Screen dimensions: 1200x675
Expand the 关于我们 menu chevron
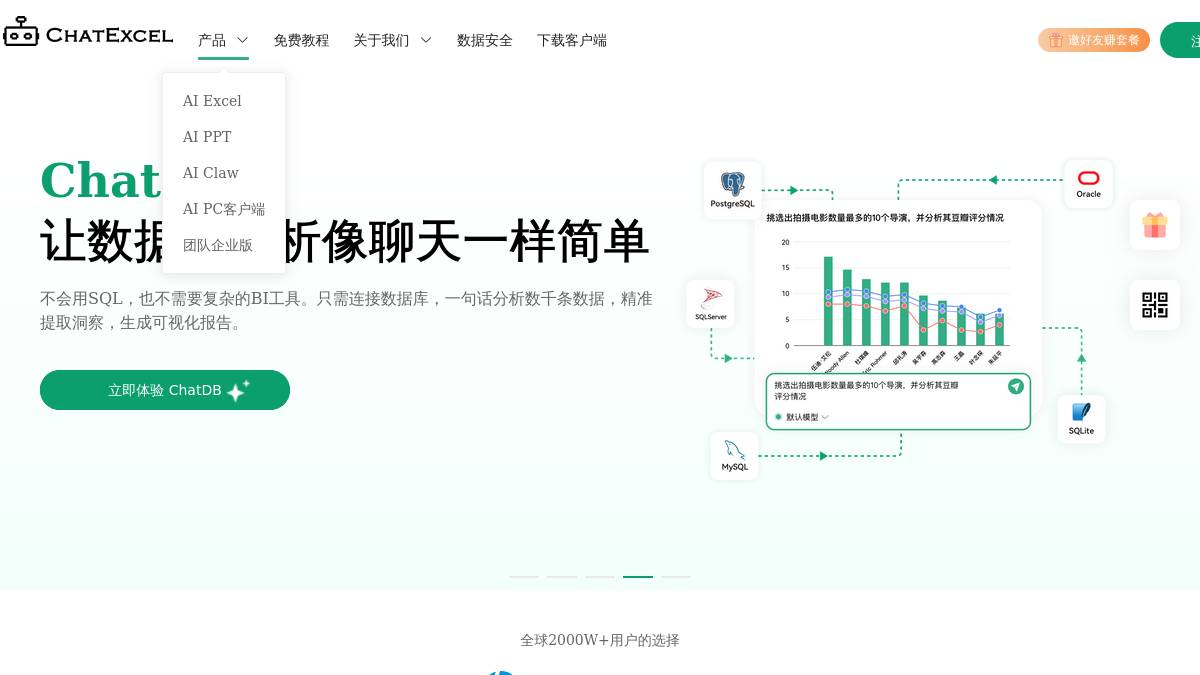pyautogui.click(x=425, y=40)
